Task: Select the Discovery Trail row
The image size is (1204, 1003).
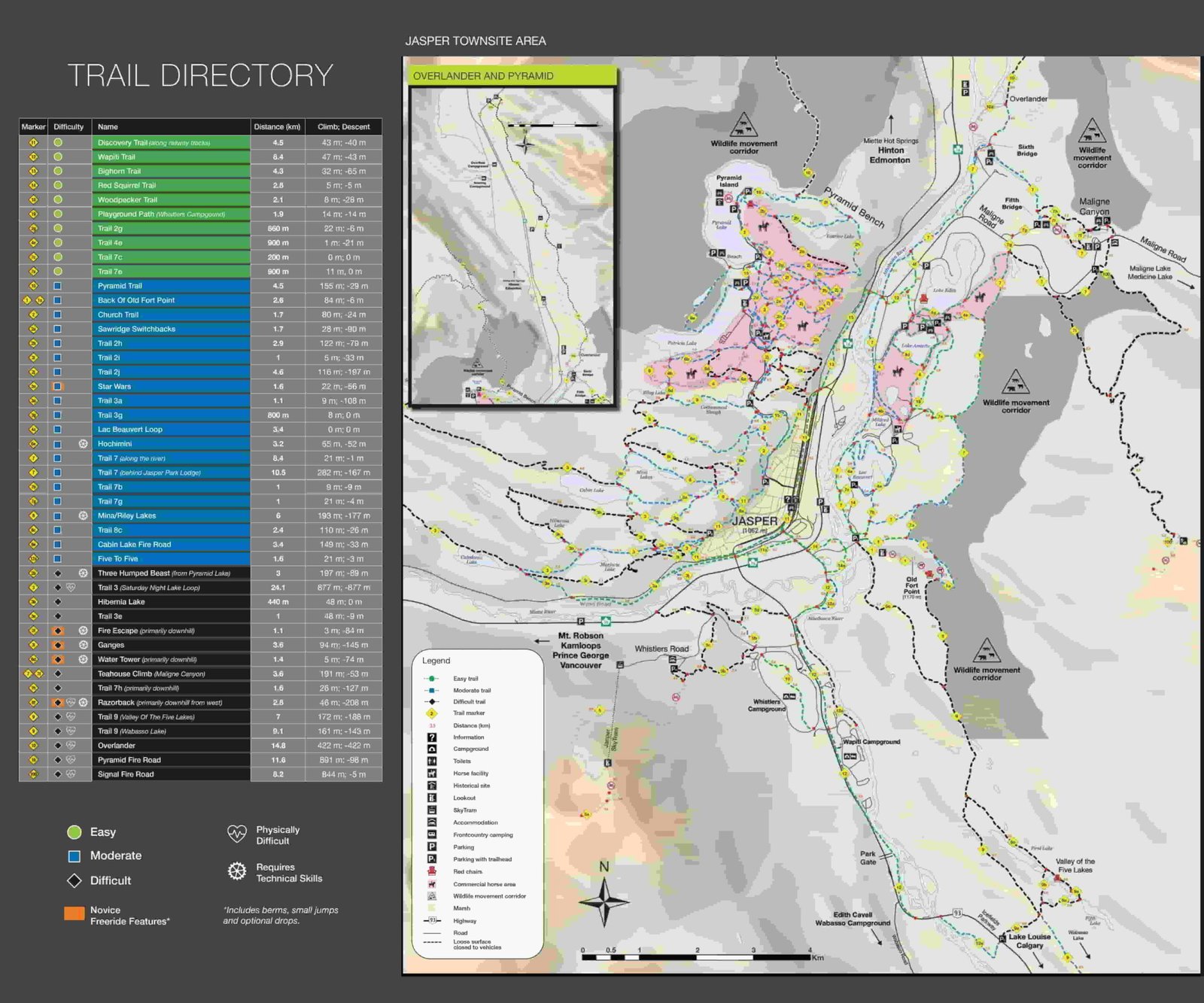Action: (x=201, y=142)
